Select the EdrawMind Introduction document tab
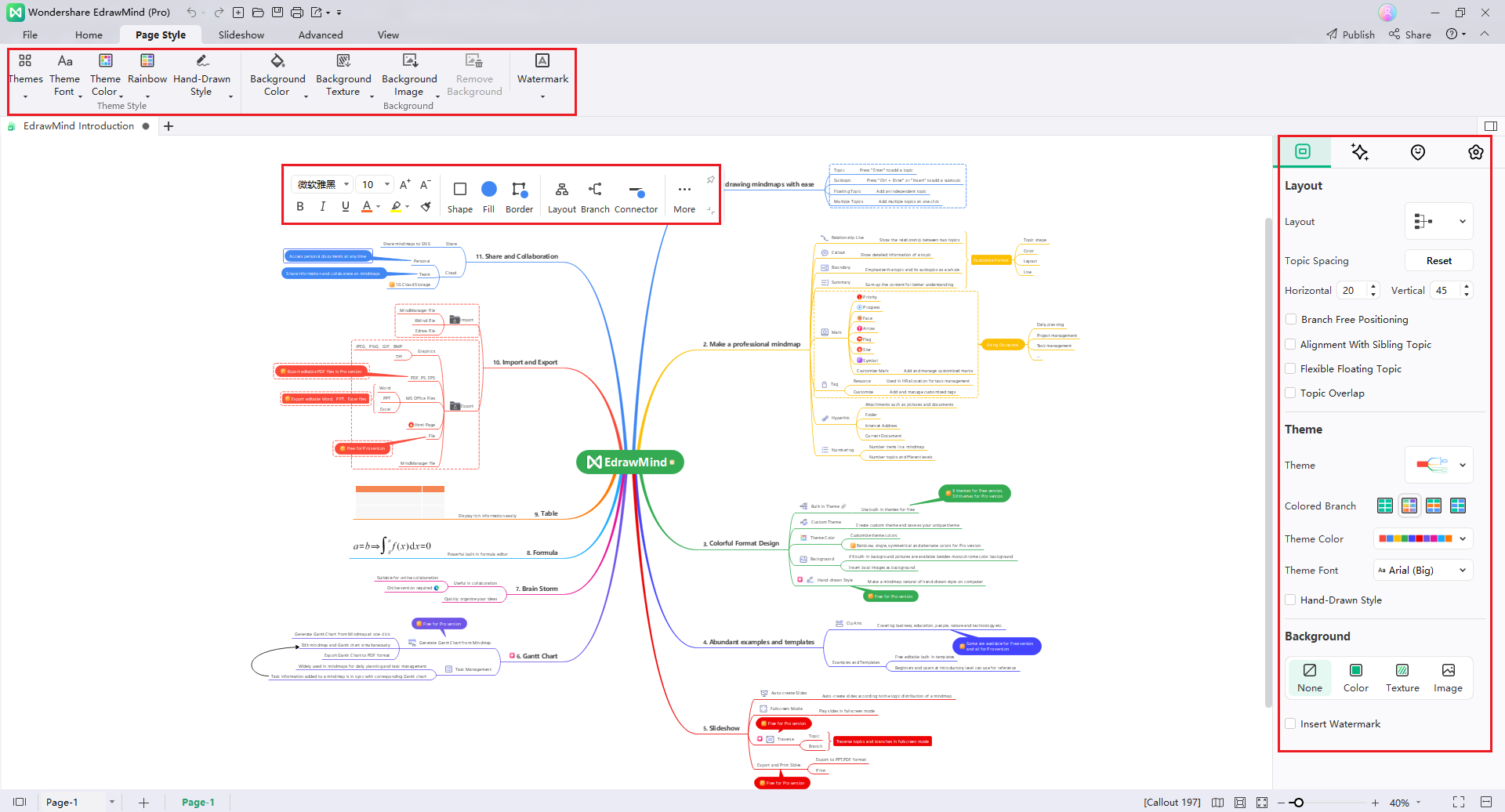The height and width of the screenshot is (812, 1505). pyautogui.click(x=78, y=126)
